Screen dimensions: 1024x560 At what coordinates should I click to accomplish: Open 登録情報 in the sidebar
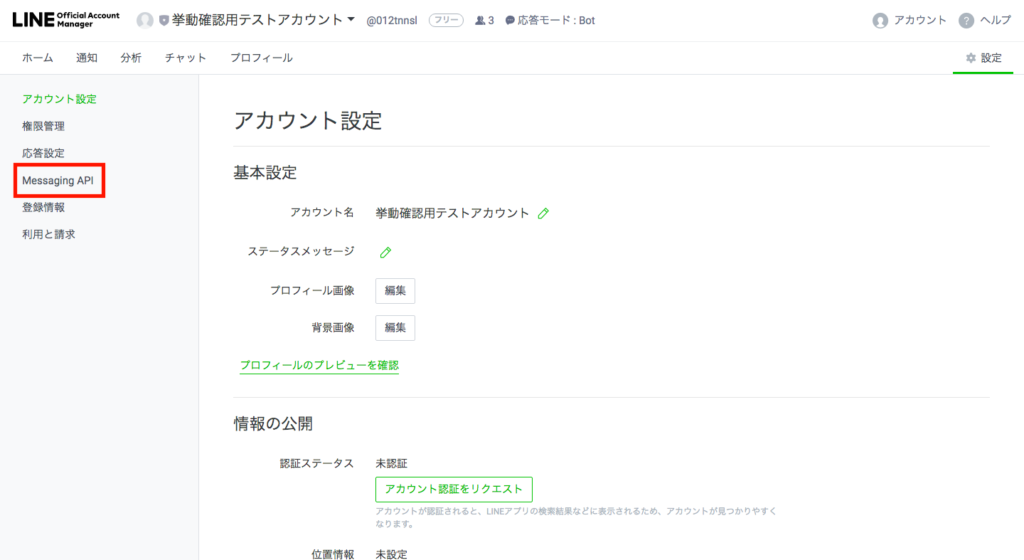pyautogui.click(x=43, y=207)
